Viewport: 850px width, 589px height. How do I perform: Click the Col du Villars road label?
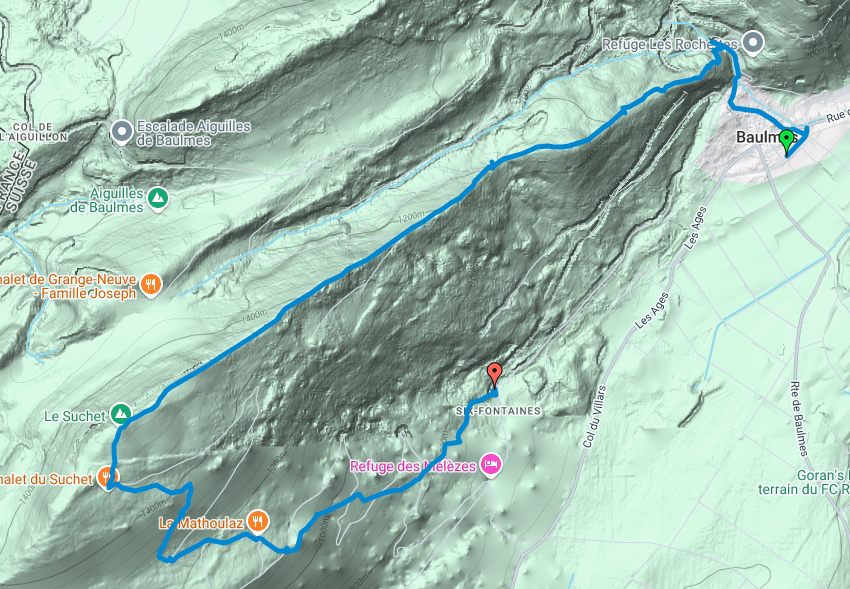point(594,416)
